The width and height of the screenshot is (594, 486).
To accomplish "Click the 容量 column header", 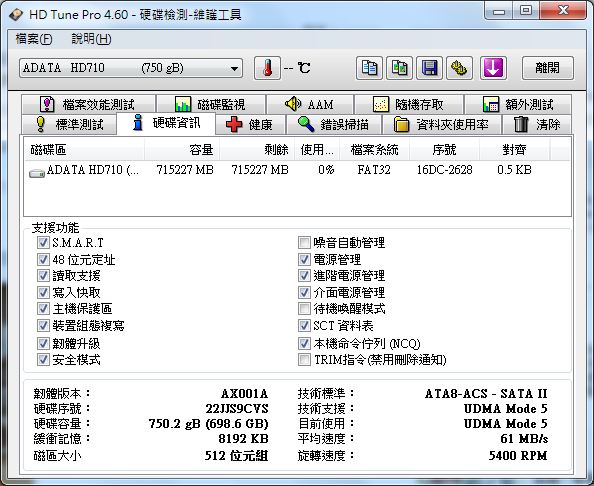I will tap(182, 150).
